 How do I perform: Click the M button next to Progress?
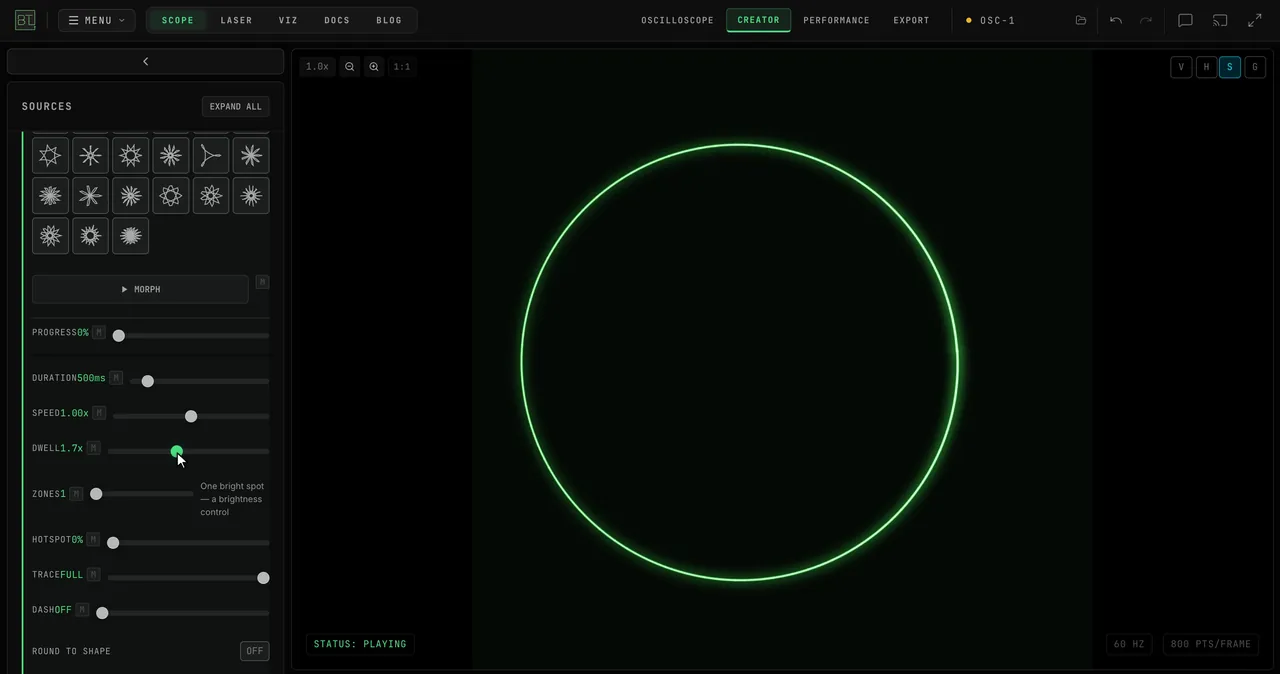point(98,332)
